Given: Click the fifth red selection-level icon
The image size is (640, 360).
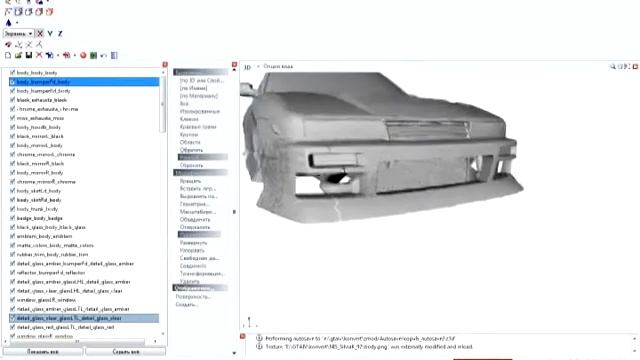Looking at the screenshot, I should 49,12.
